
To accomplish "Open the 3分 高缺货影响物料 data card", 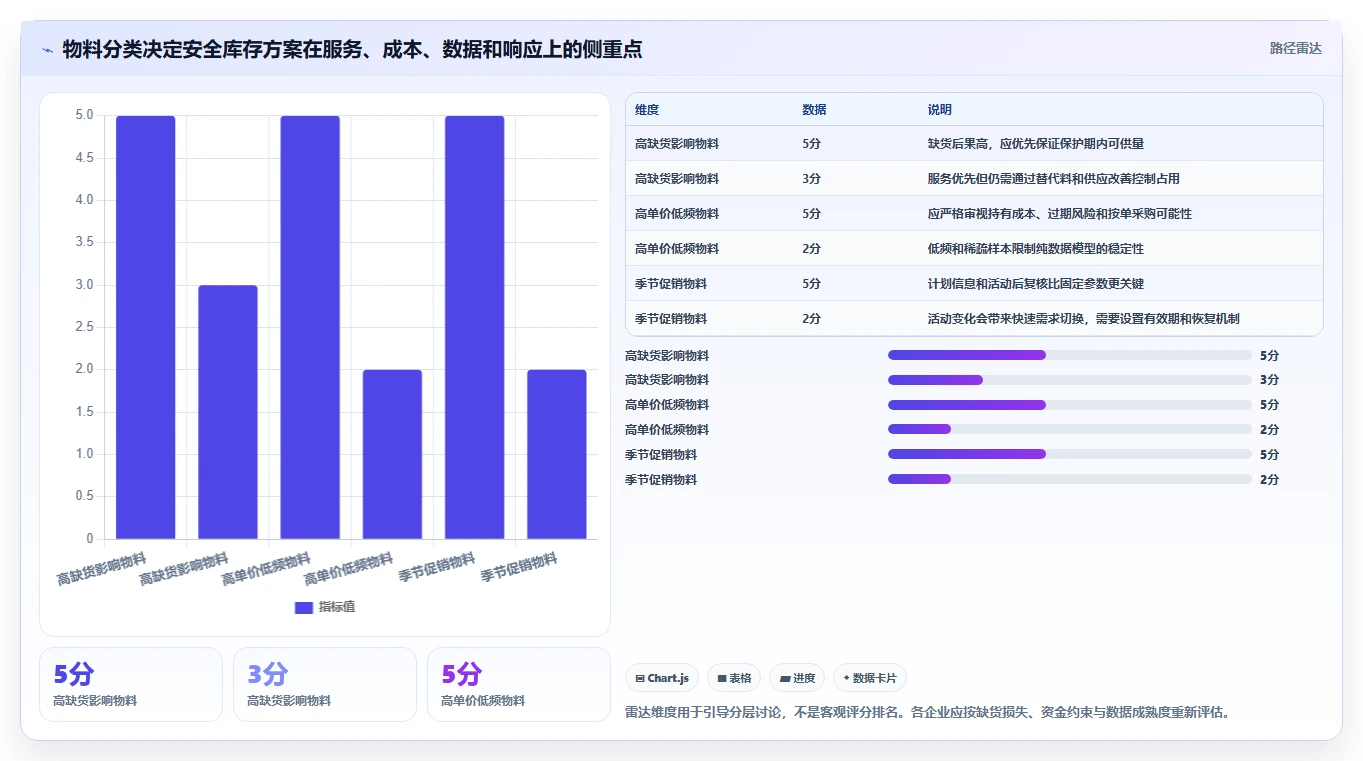I will pos(325,684).
